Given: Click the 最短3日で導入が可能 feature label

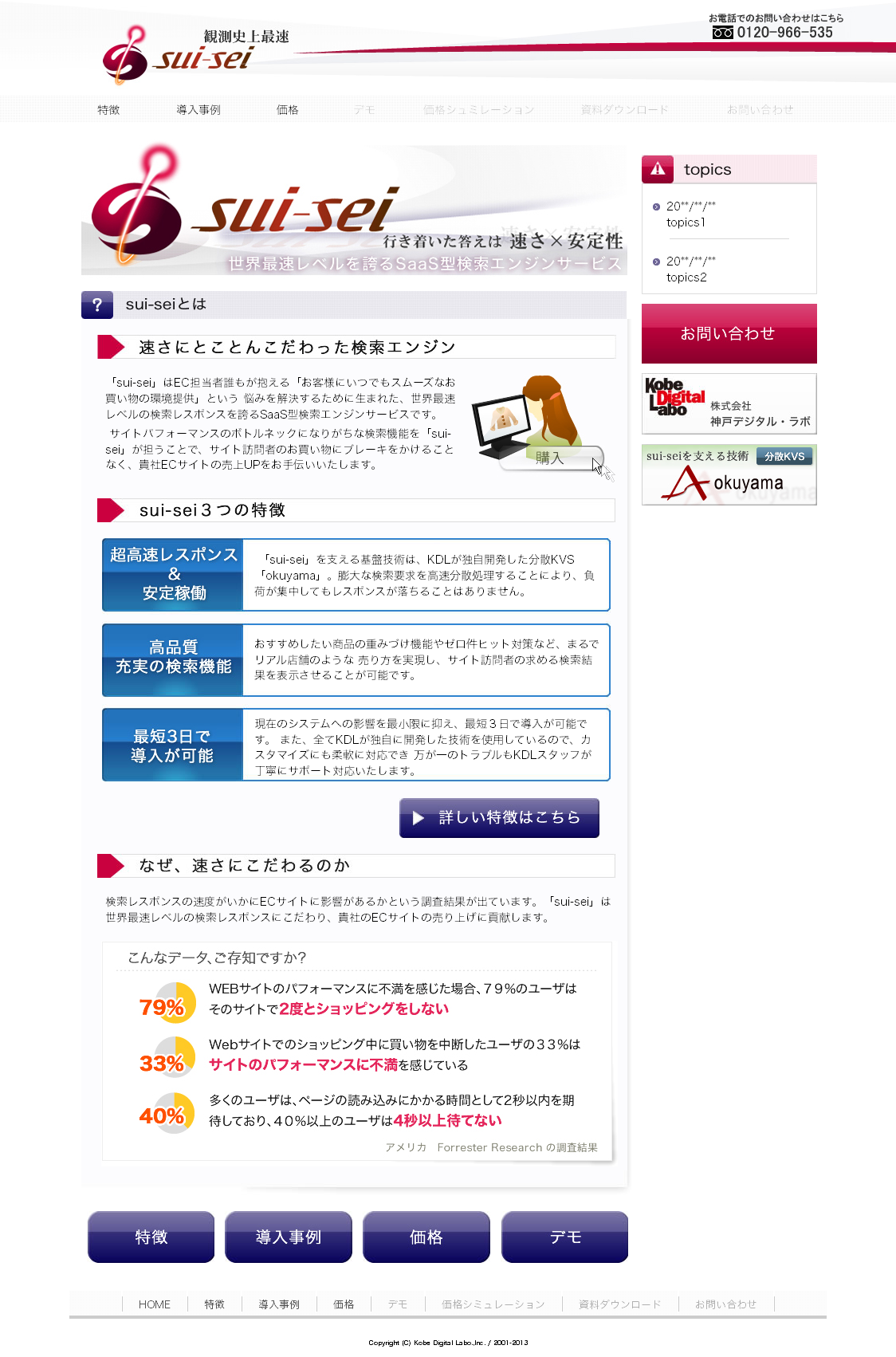Looking at the screenshot, I should [x=173, y=745].
